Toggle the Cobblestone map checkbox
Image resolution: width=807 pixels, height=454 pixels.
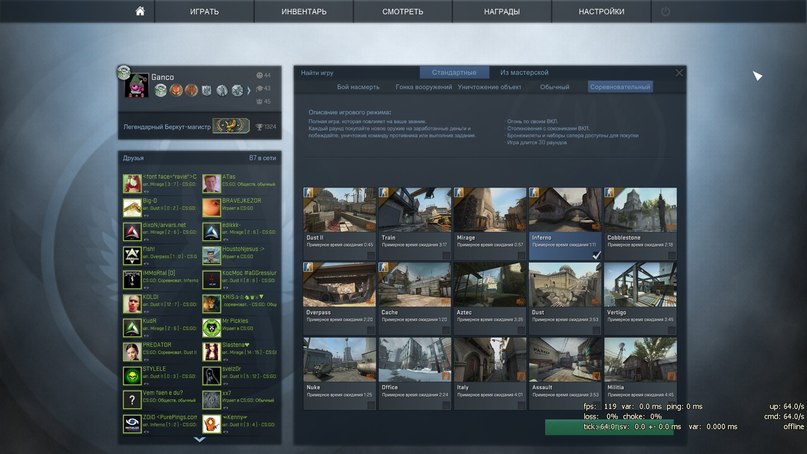[x=671, y=255]
